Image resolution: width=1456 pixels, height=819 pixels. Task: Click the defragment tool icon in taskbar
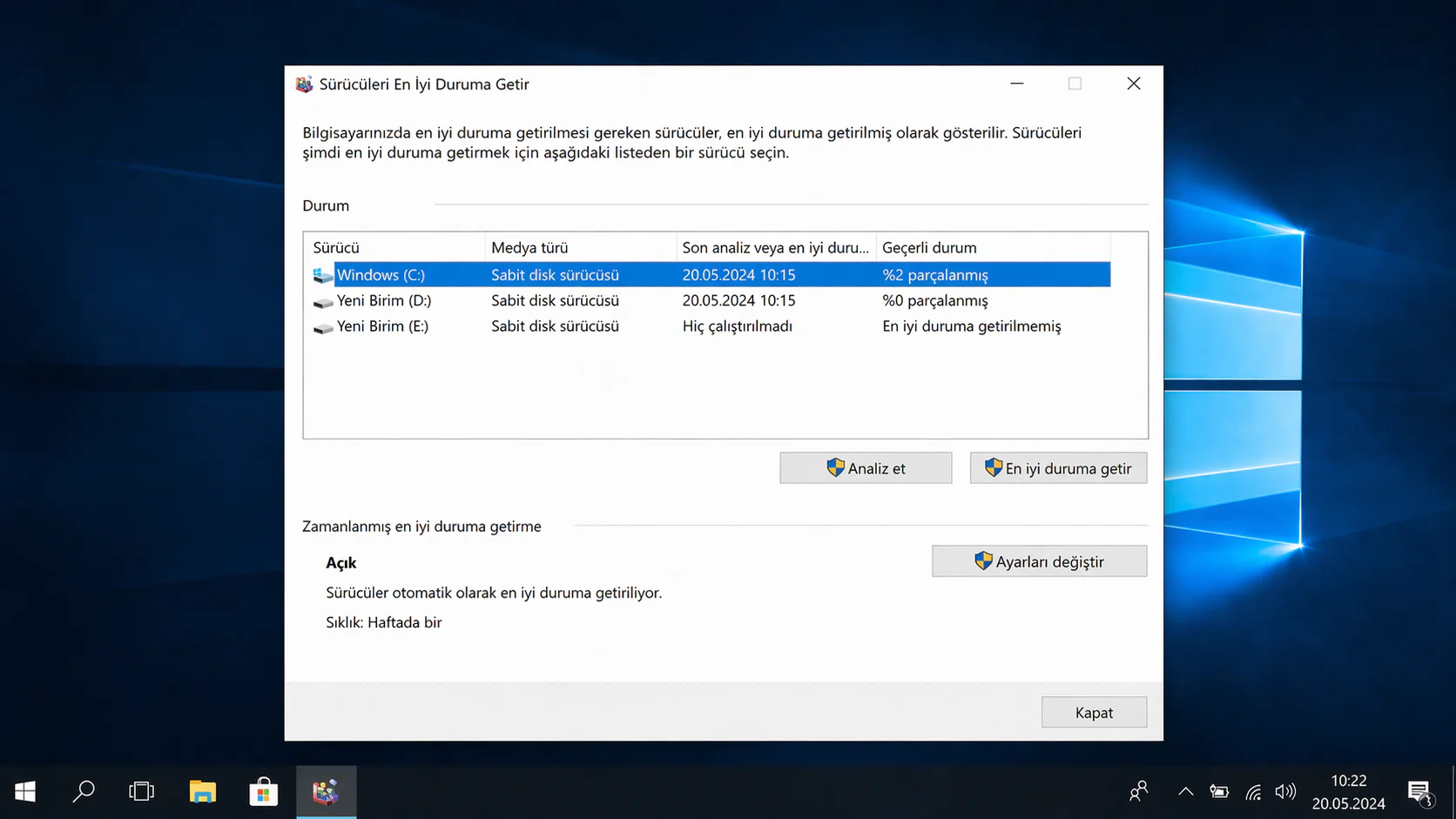[x=326, y=791]
